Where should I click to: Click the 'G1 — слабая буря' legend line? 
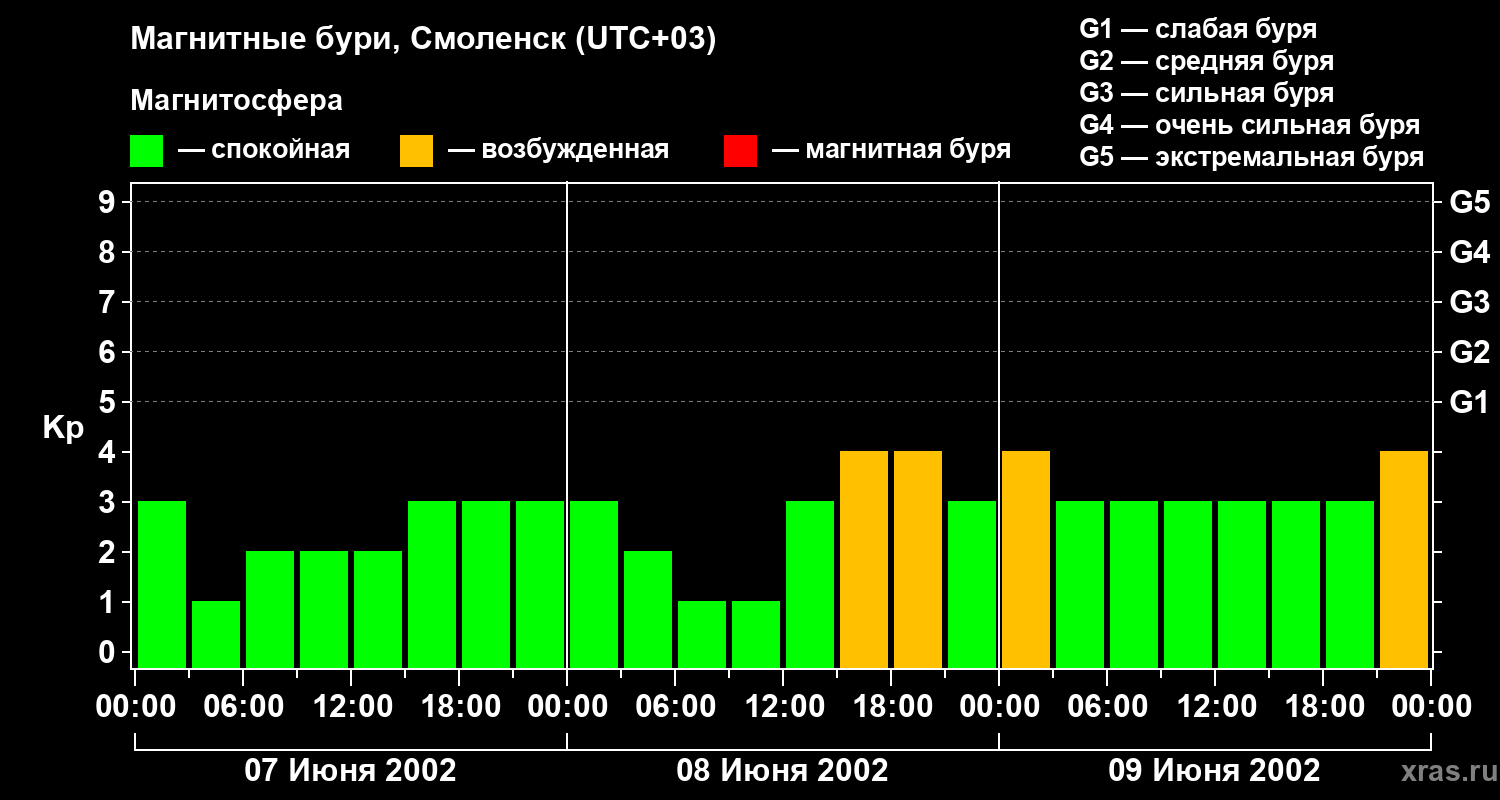click(x=1198, y=29)
